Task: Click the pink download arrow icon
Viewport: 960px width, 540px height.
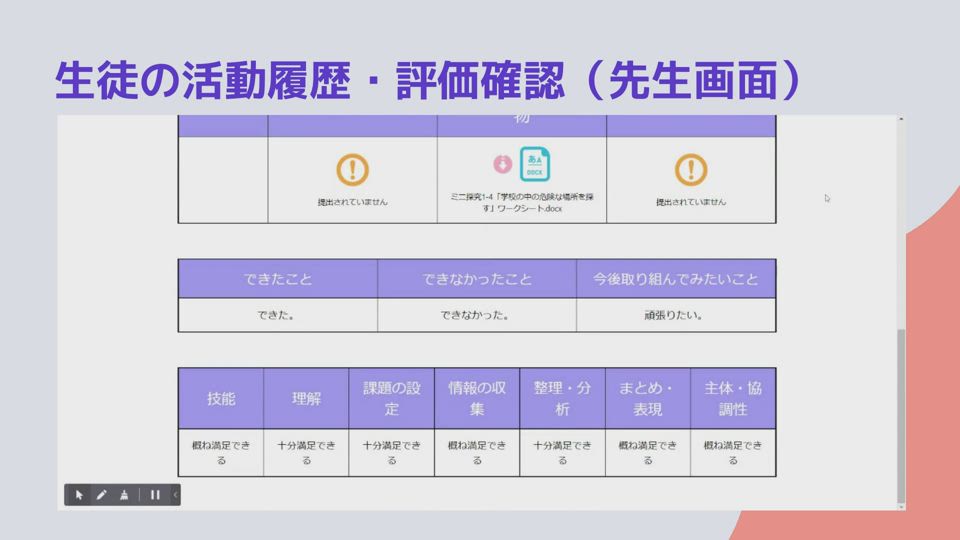Action: point(503,163)
